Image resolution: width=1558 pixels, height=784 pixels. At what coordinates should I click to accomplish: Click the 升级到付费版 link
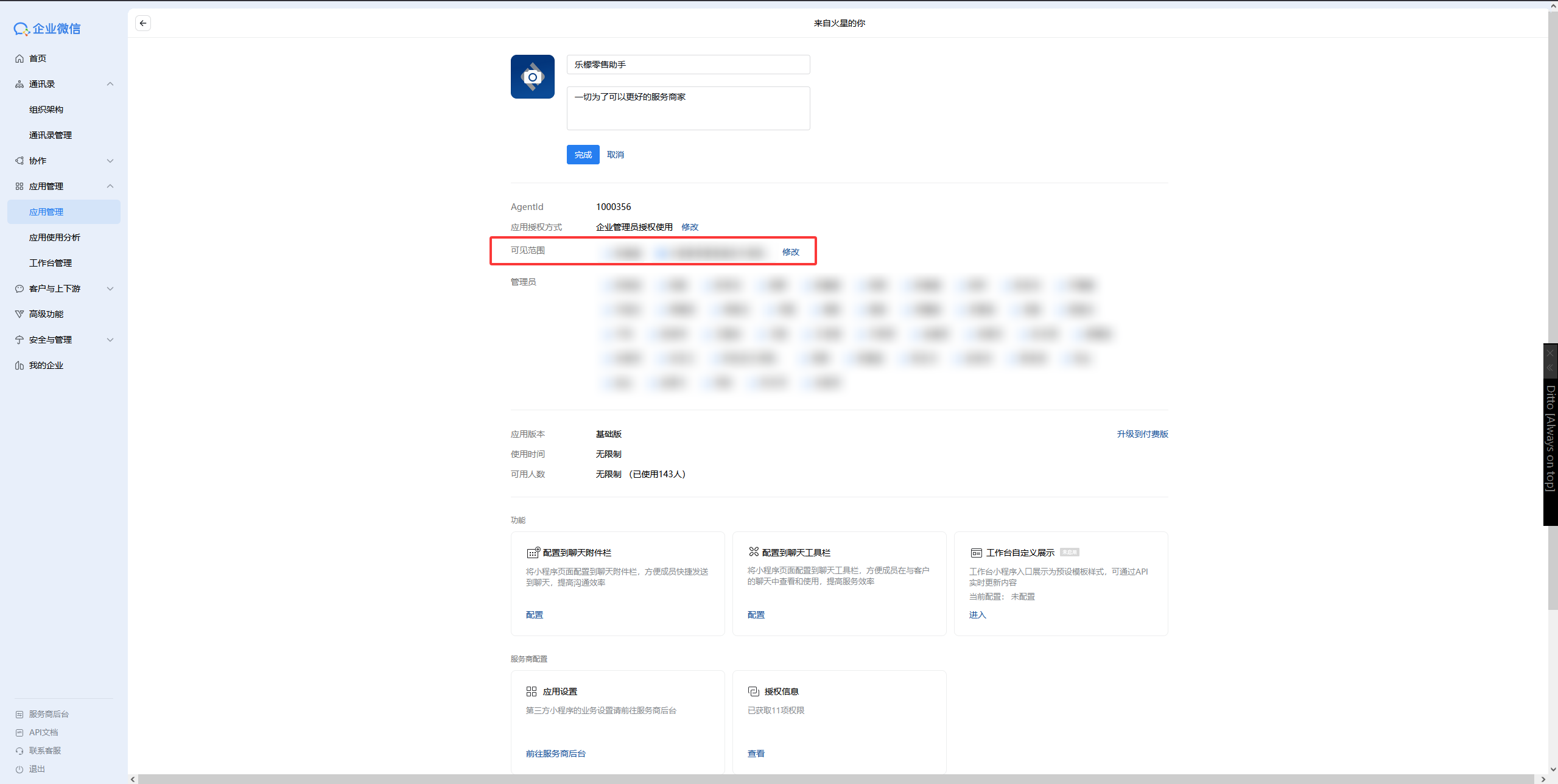pyautogui.click(x=1142, y=434)
